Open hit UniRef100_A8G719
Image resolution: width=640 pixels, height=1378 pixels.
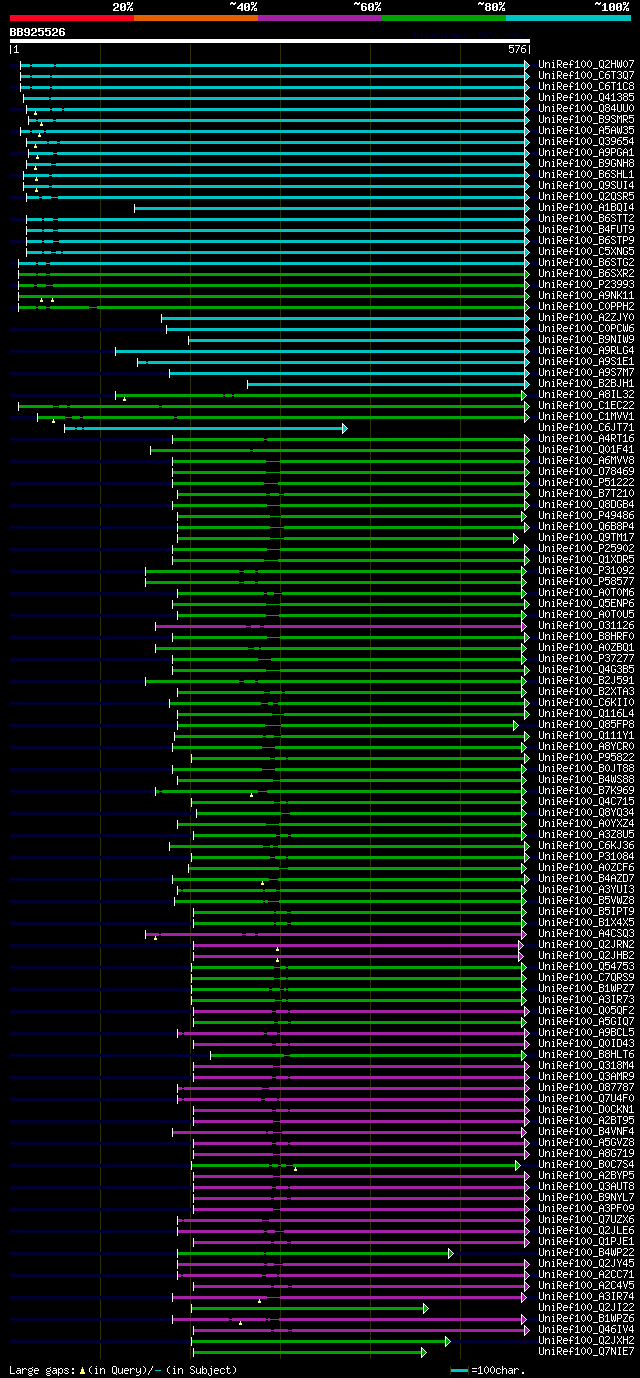(586, 1153)
